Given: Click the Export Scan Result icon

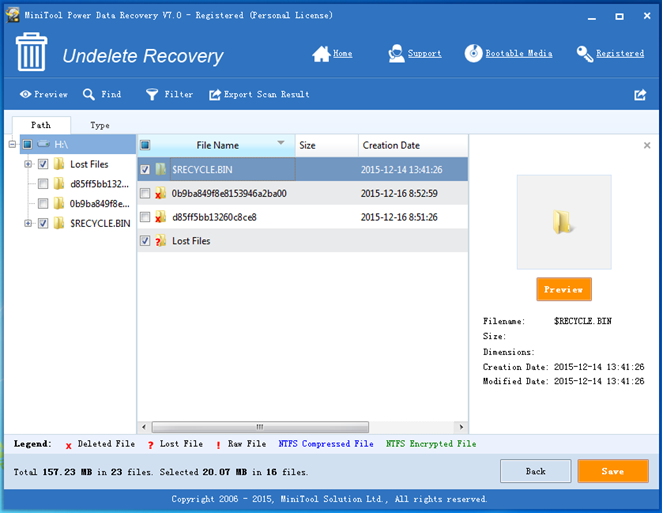Looking at the screenshot, I should point(215,95).
